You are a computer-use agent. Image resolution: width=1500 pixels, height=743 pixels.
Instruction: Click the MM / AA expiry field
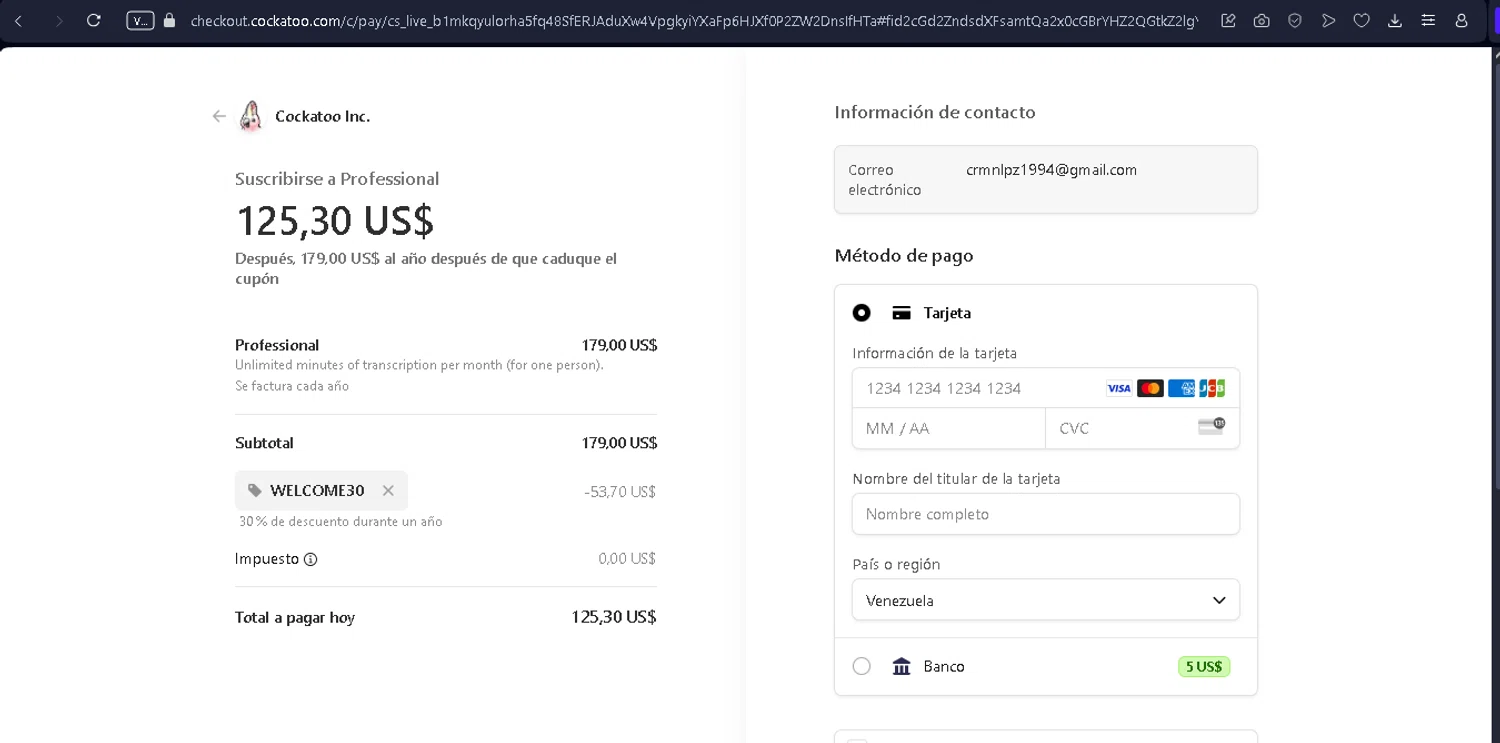point(948,428)
